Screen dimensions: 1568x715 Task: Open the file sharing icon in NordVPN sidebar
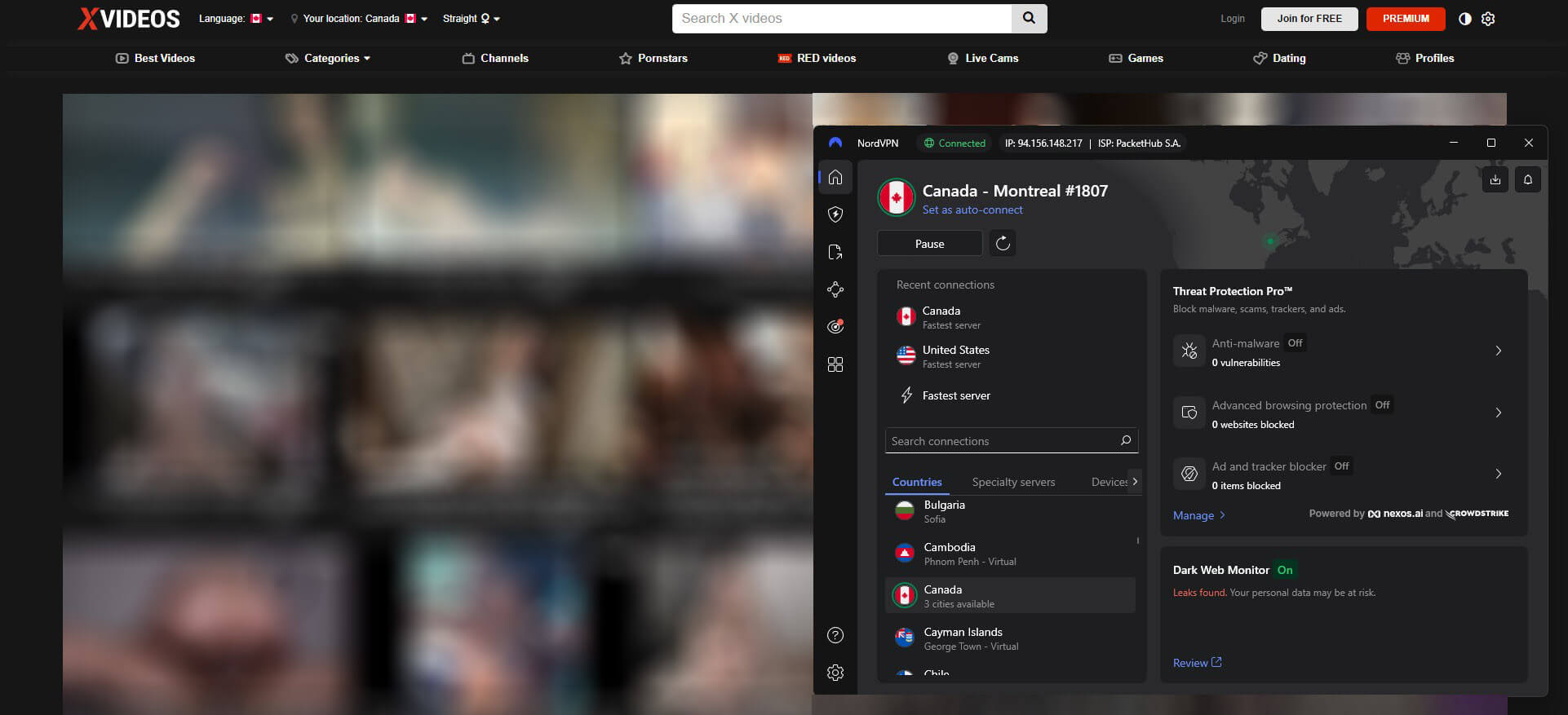pos(835,252)
